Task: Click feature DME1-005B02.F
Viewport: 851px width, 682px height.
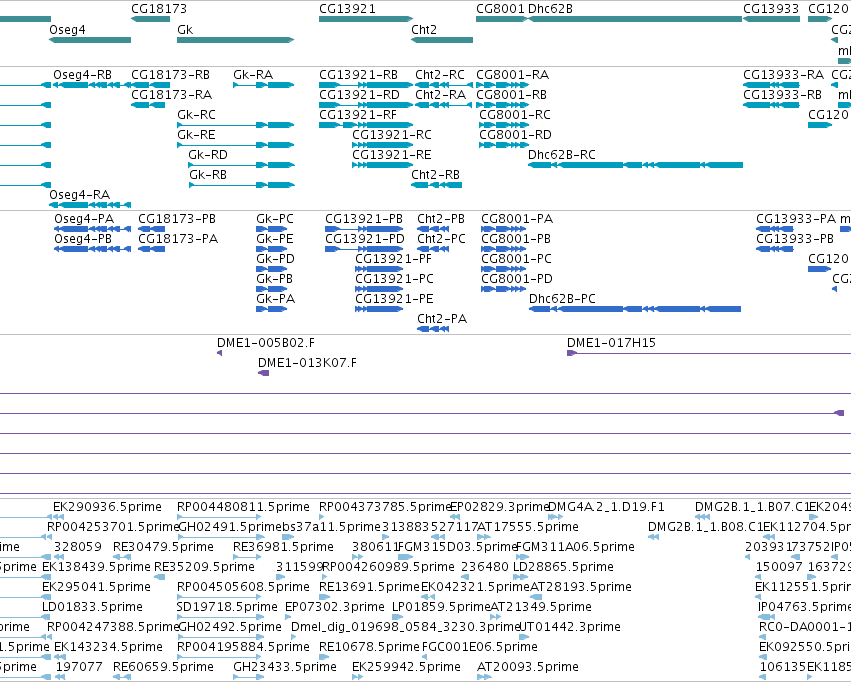Action: pyautogui.click(x=266, y=343)
